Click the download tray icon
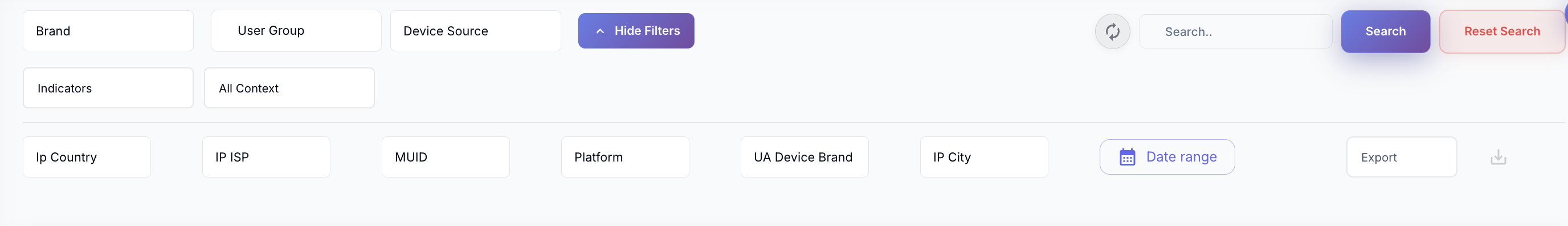This screenshot has width=1568, height=226. point(1498,157)
